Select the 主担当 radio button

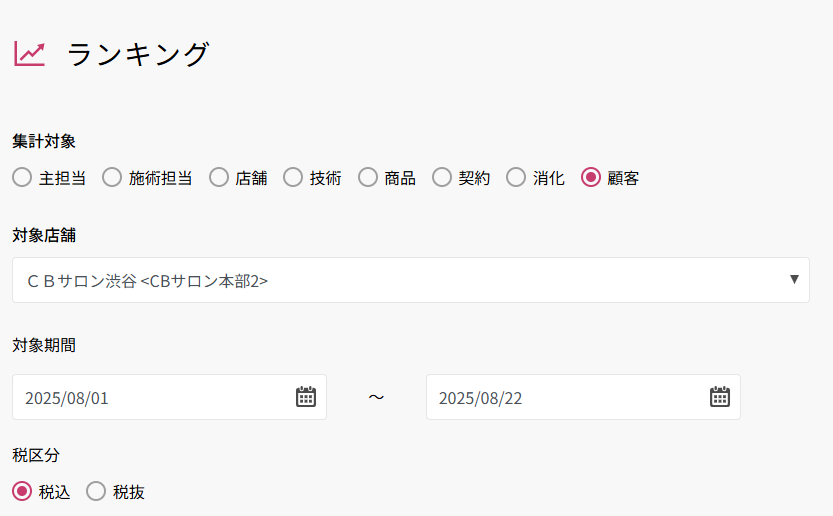click(22, 178)
